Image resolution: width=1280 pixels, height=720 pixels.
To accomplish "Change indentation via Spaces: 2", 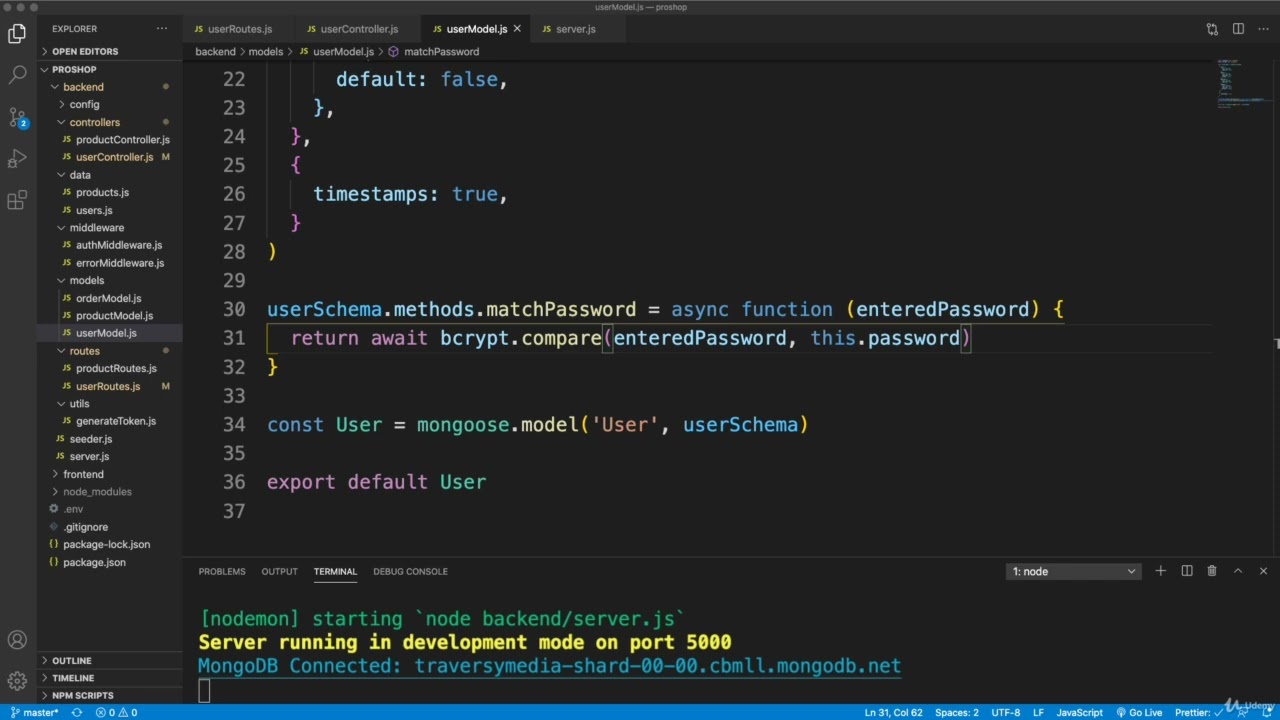I will click(957, 712).
